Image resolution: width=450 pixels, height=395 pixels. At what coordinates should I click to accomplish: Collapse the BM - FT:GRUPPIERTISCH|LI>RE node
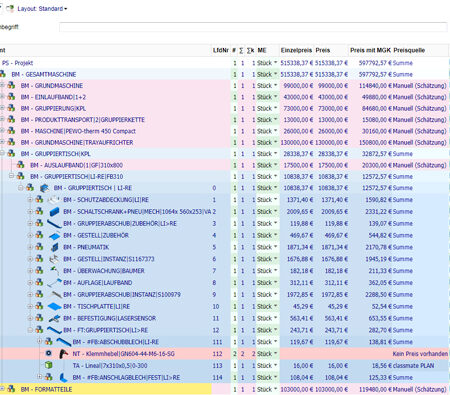[30, 330]
